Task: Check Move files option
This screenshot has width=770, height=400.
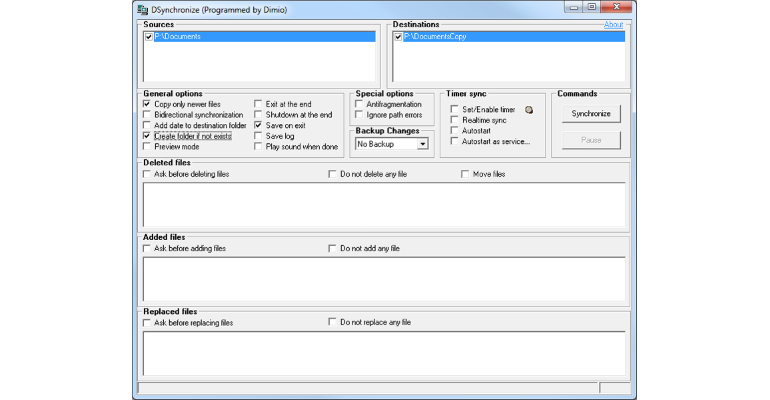Action: pyautogui.click(x=465, y=174)
